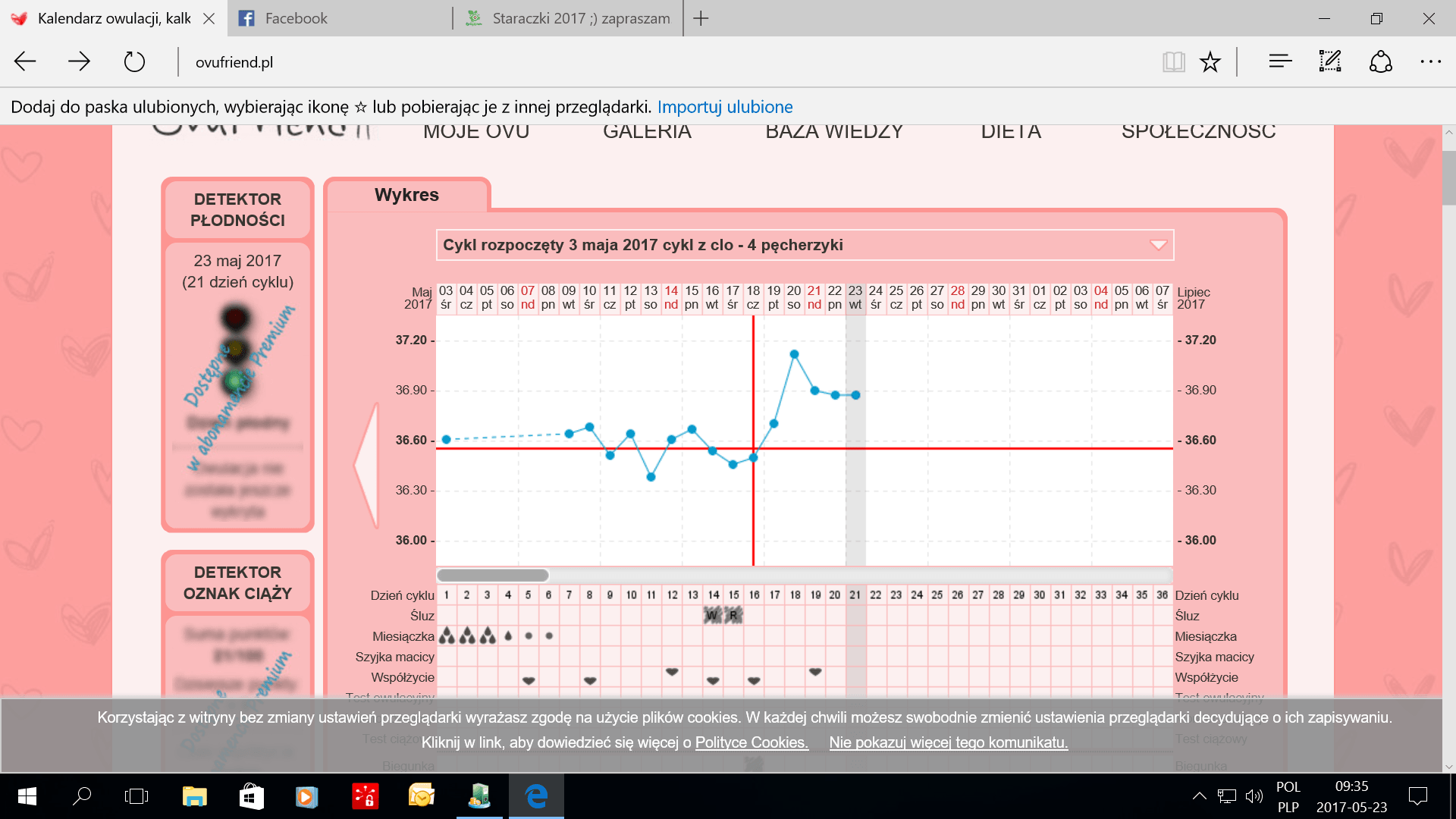
Task: Open the Share icon in browser toolbar
Action: pyautogui.click(x=1381, y=61)
